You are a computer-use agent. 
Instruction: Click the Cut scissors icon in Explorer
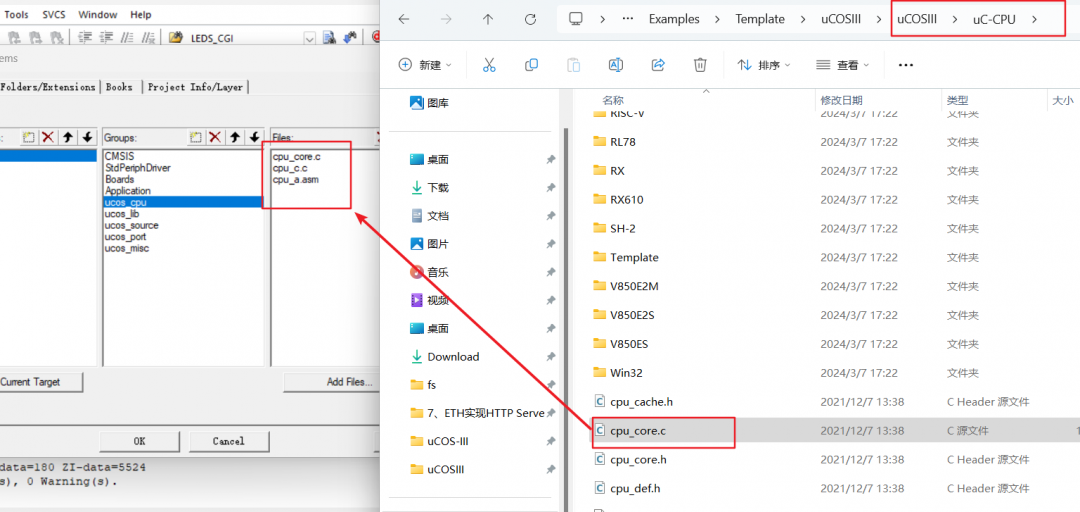pos(489,65)
